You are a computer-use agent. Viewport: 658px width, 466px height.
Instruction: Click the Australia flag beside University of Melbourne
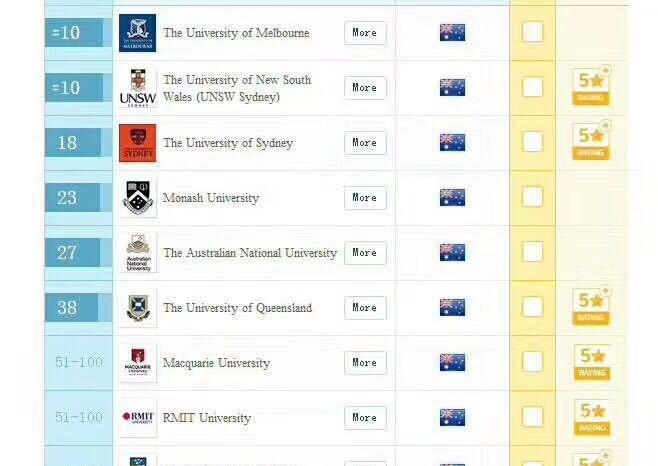click(452, 33)
